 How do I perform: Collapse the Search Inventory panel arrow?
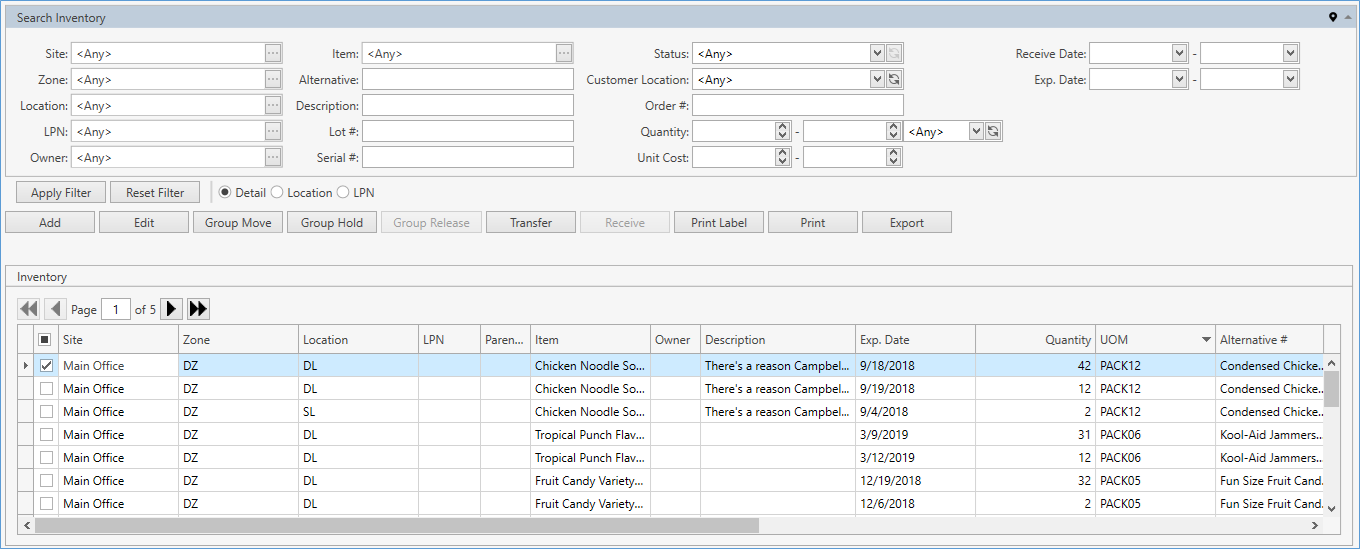[x=1347, y=17]
